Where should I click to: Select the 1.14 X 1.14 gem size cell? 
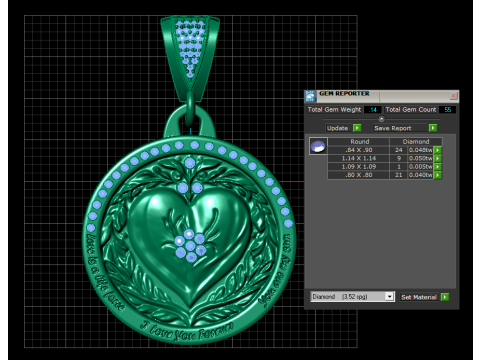359,158
